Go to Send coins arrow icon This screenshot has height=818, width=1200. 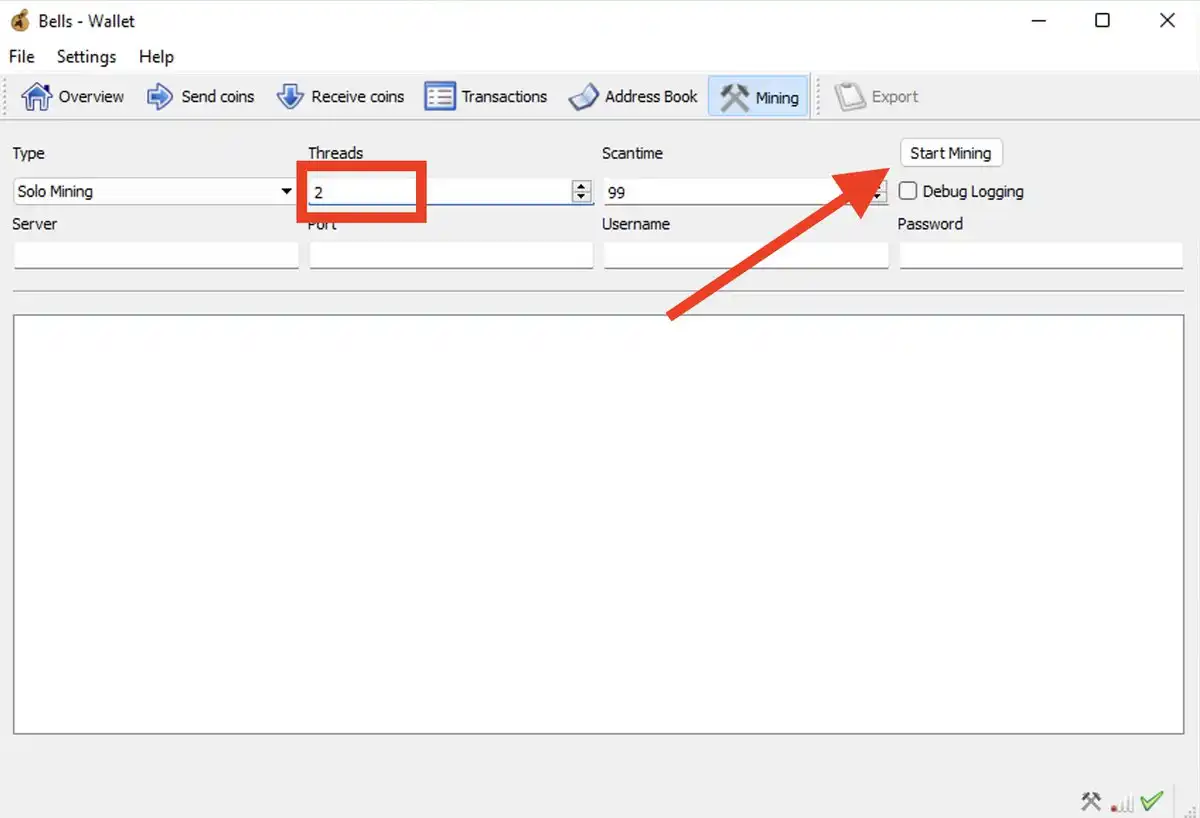tap(160, 97)
